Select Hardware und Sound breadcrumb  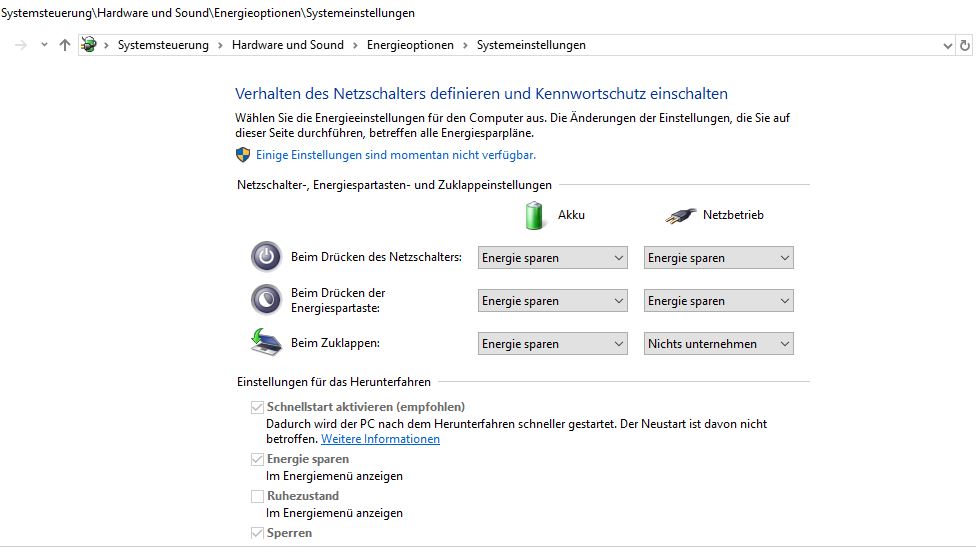click(x=288, y=45)
